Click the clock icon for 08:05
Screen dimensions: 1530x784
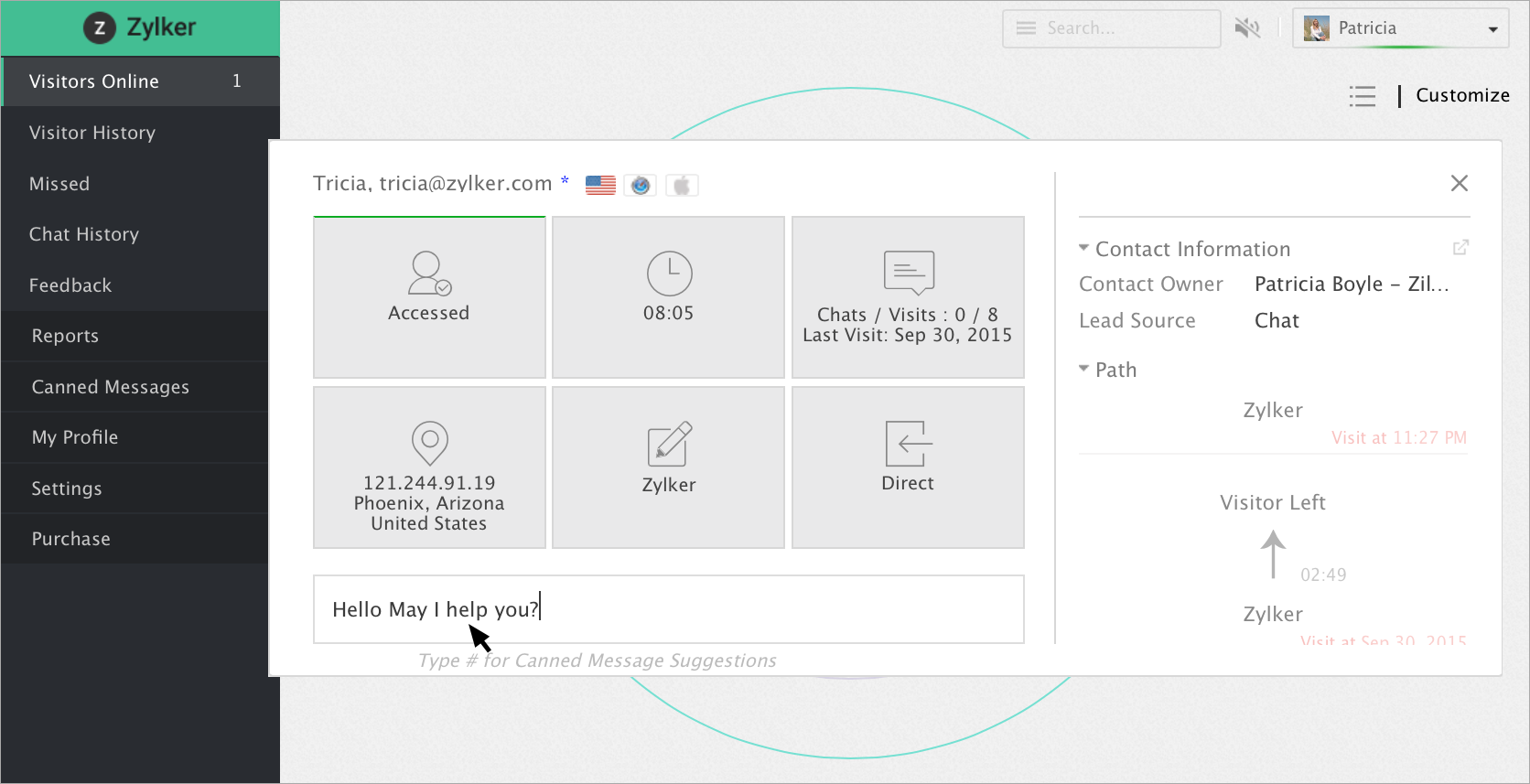[x=669, y=274]
